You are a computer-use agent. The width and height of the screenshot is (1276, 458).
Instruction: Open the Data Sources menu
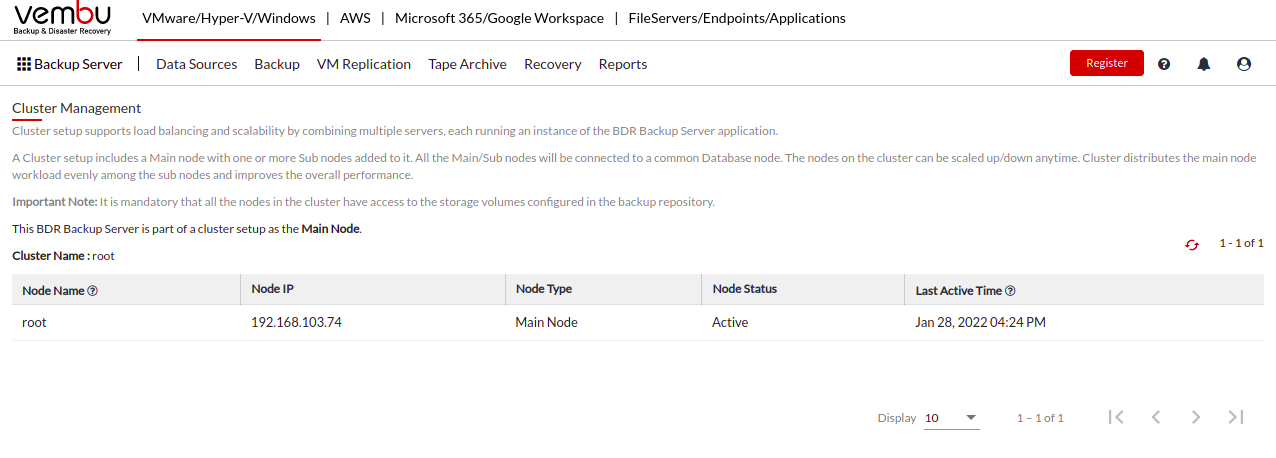coord(197,64)
